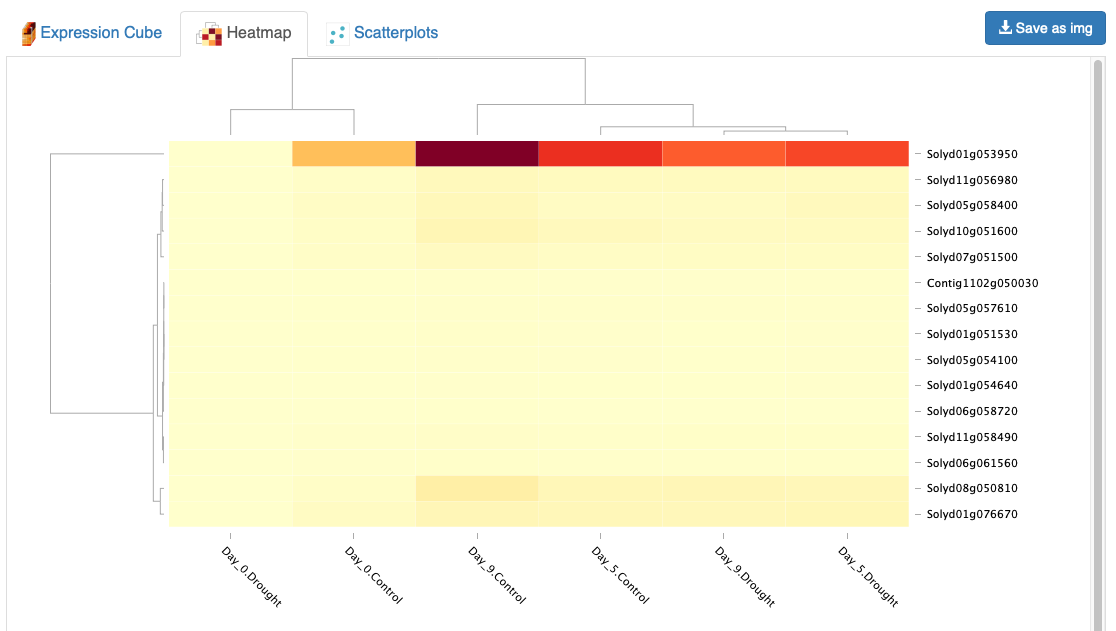Click the Solyd01g076670 row label
Screen dimensions: 1116x631
pos(972,514)
